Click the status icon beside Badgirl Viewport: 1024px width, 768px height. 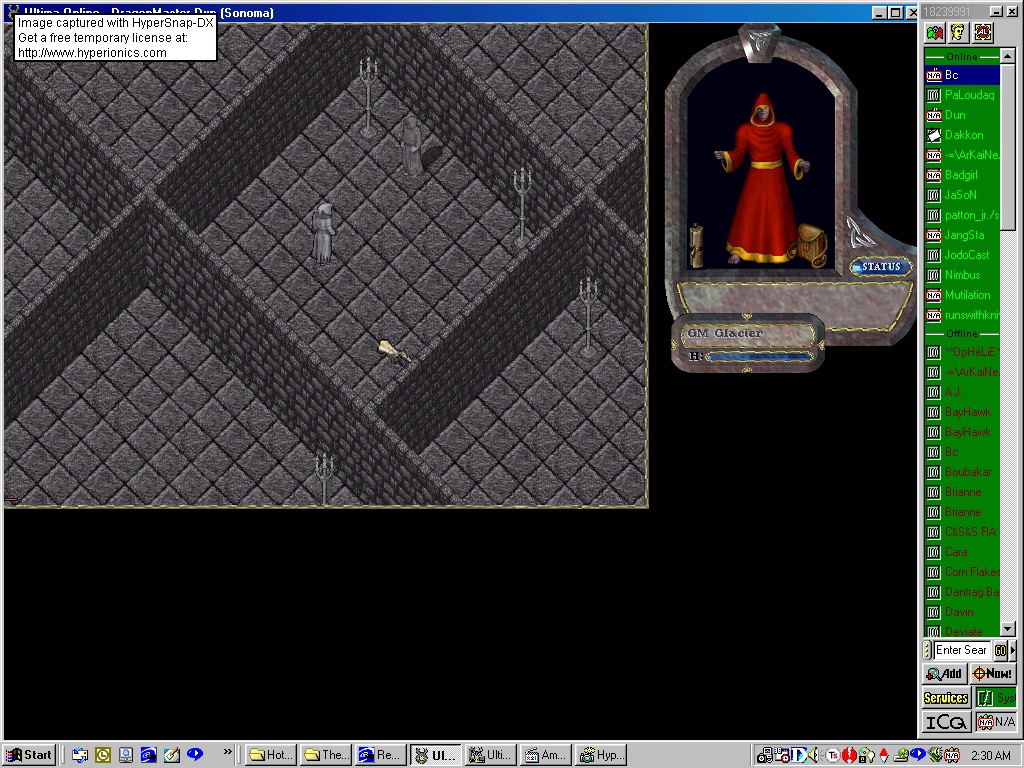(934, 175)
